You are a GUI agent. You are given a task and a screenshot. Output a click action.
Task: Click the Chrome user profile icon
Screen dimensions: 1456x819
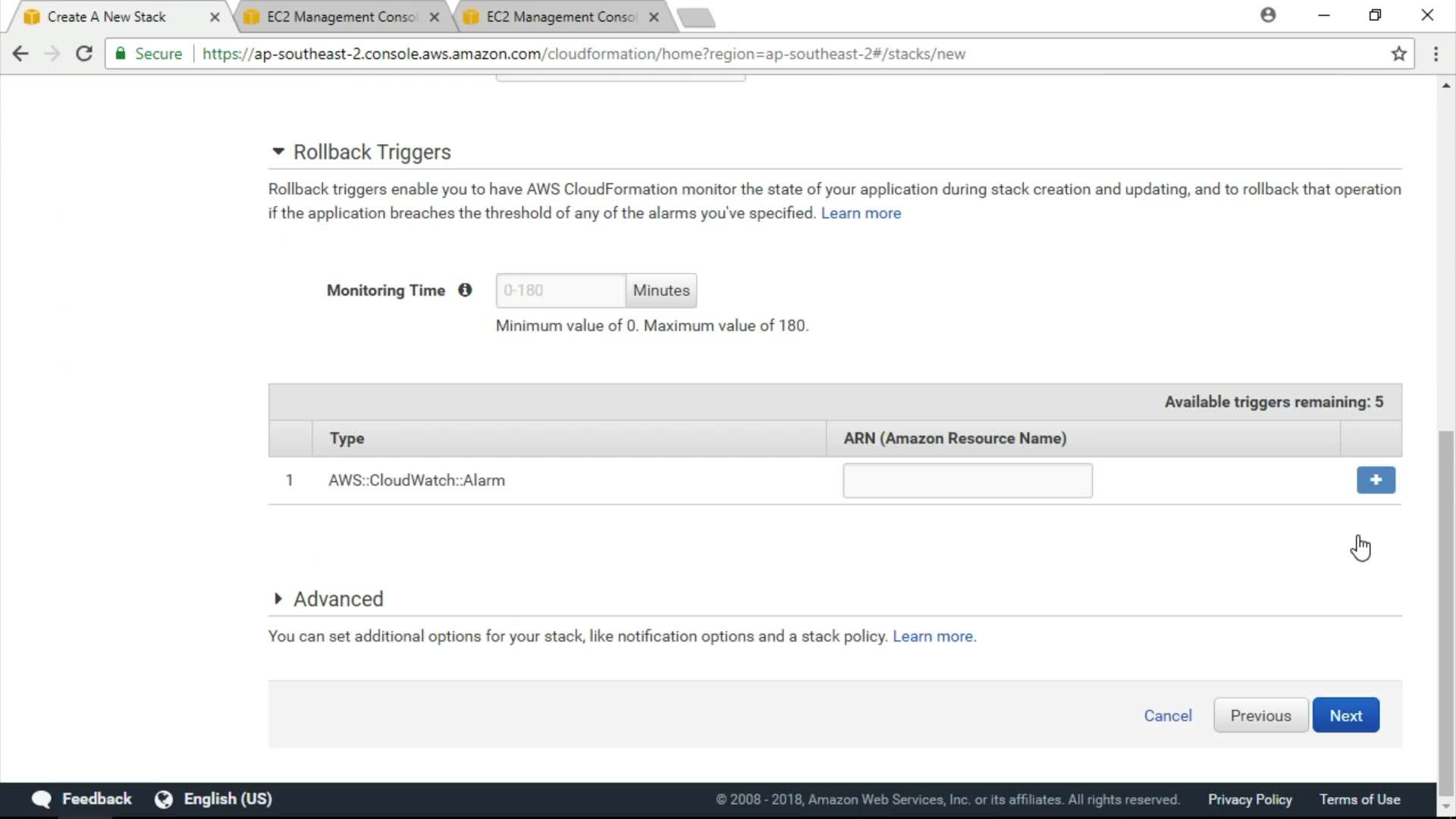1268,15
